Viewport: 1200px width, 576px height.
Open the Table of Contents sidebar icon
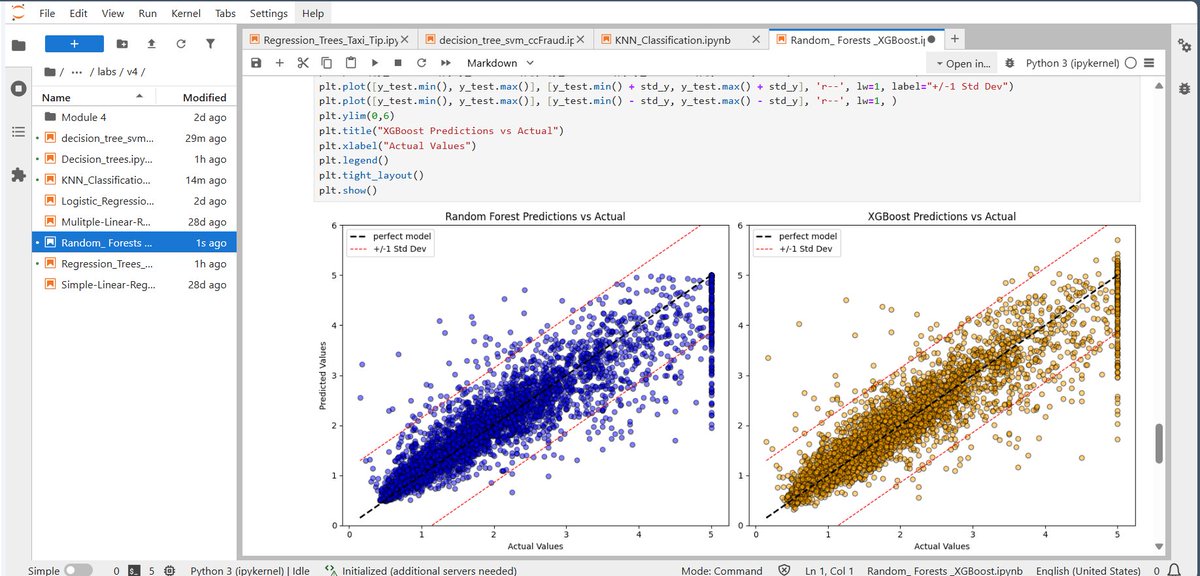click(x=18, y=132)
